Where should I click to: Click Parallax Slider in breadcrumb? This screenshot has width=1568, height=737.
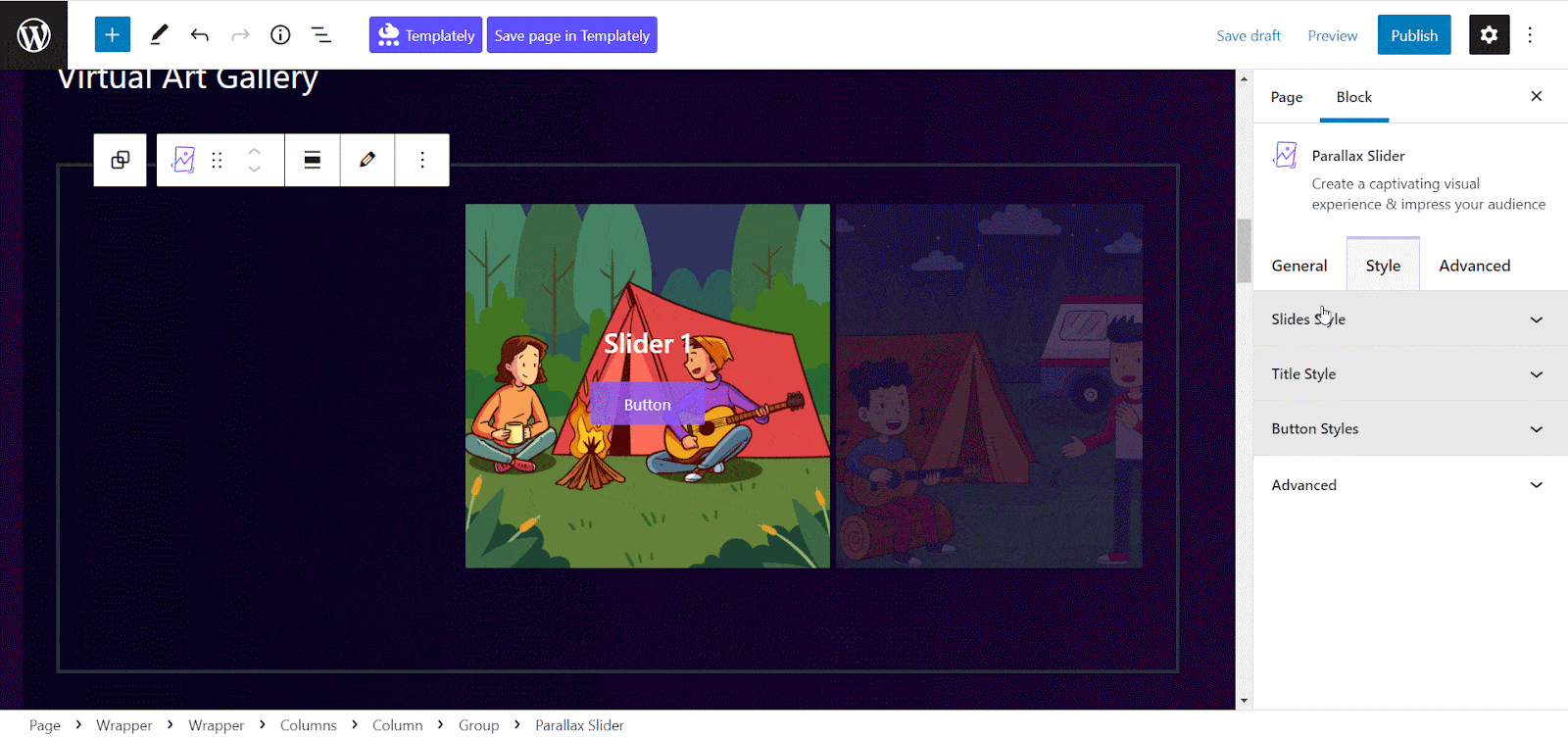click(579, 725)
